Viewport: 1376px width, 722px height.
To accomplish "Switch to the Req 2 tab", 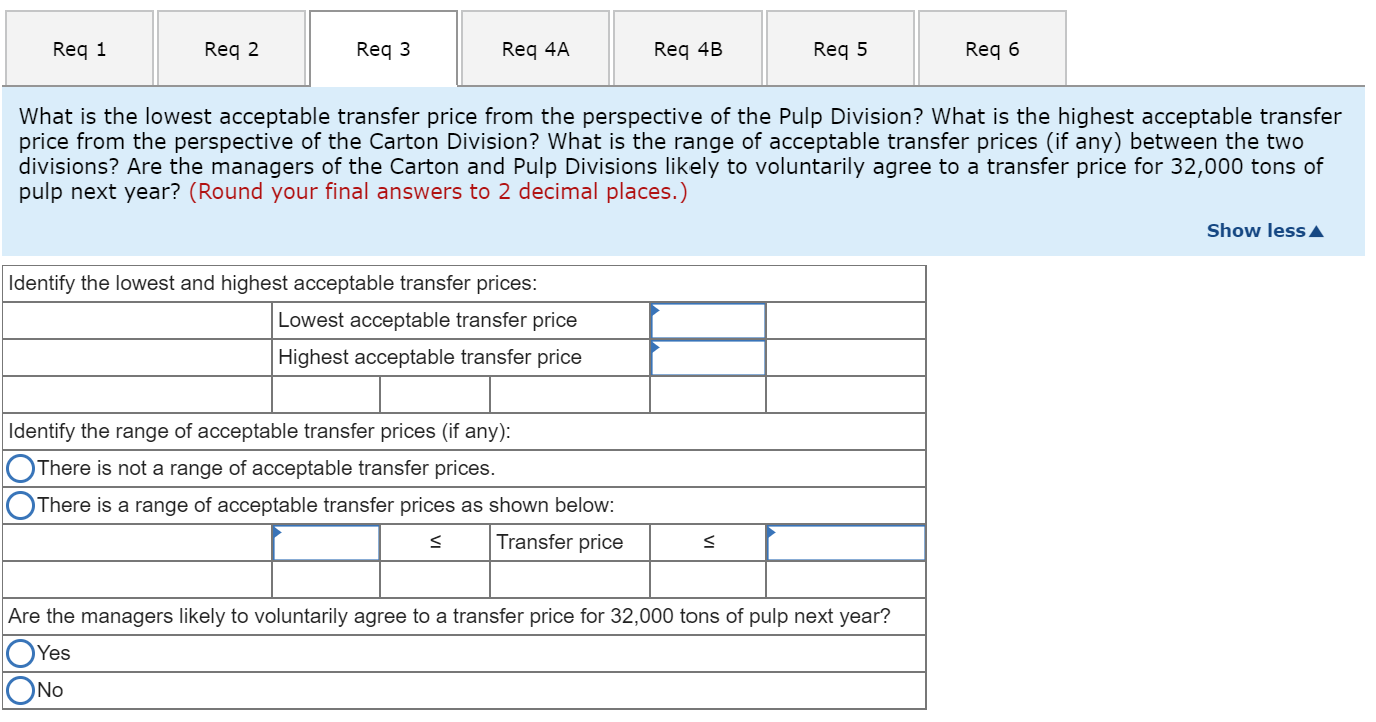I will [232, 47].
